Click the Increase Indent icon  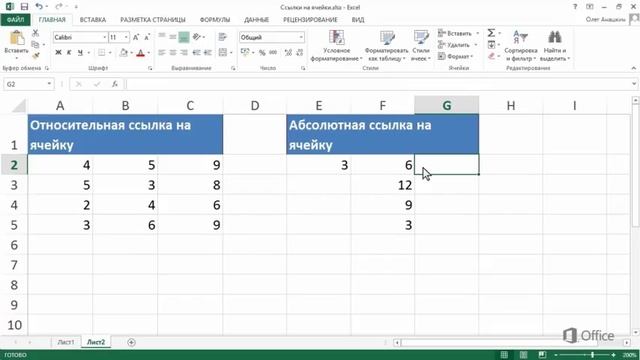[x=208, y=52]
